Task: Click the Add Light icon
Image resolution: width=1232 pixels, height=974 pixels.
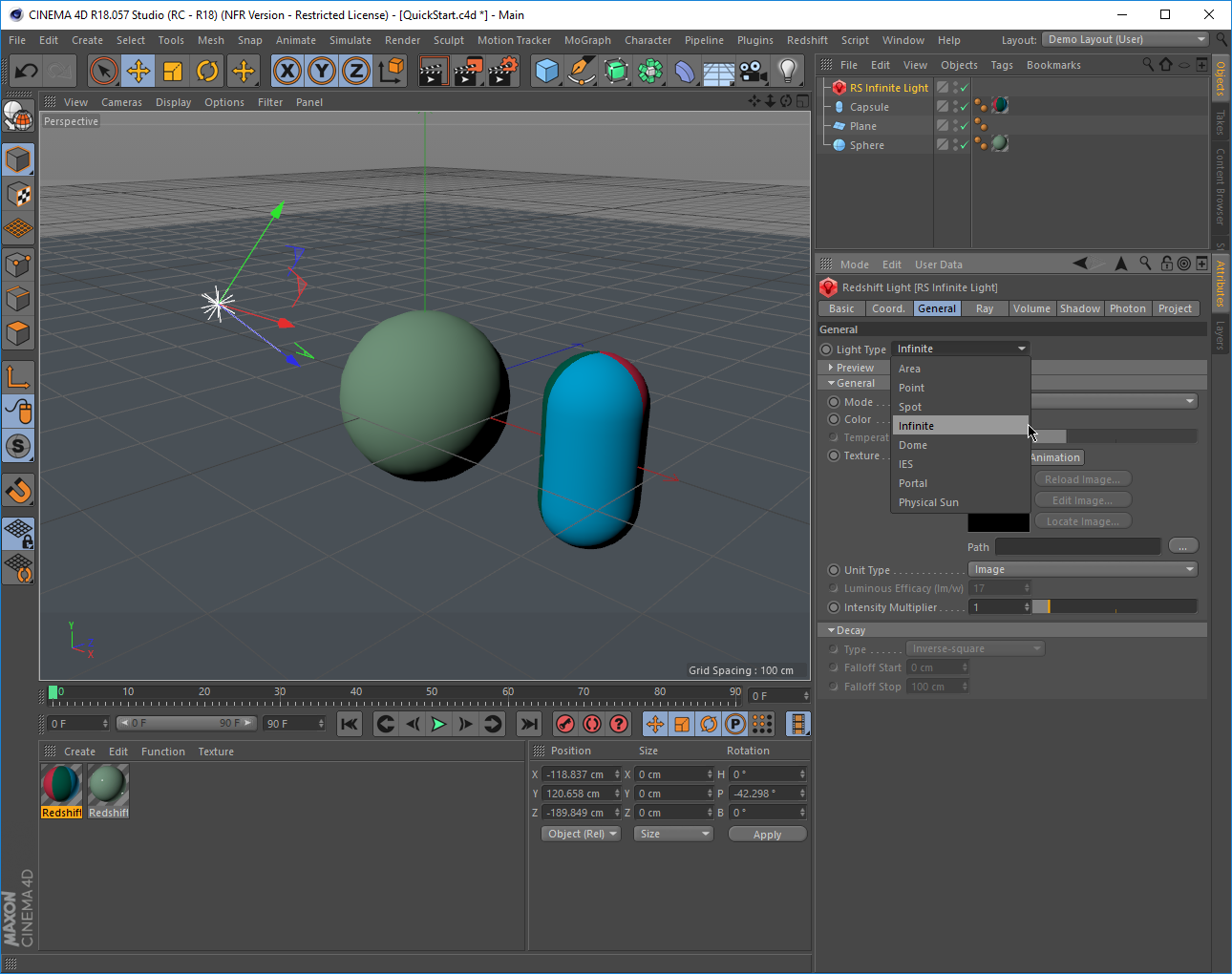Action: (x=787, y=71)
